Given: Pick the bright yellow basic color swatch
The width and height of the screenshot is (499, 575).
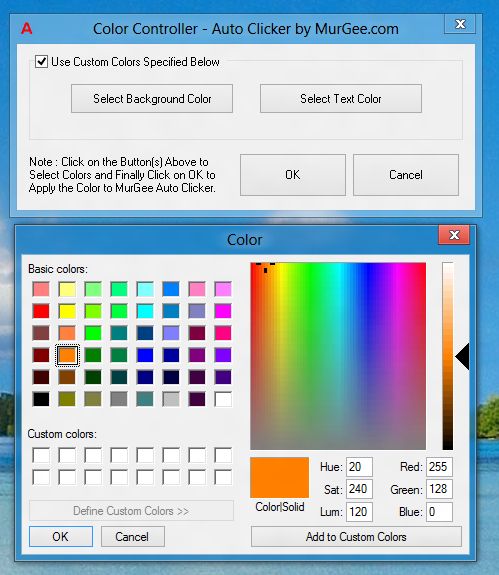Looking at the screenshot, I should (67, 311).
